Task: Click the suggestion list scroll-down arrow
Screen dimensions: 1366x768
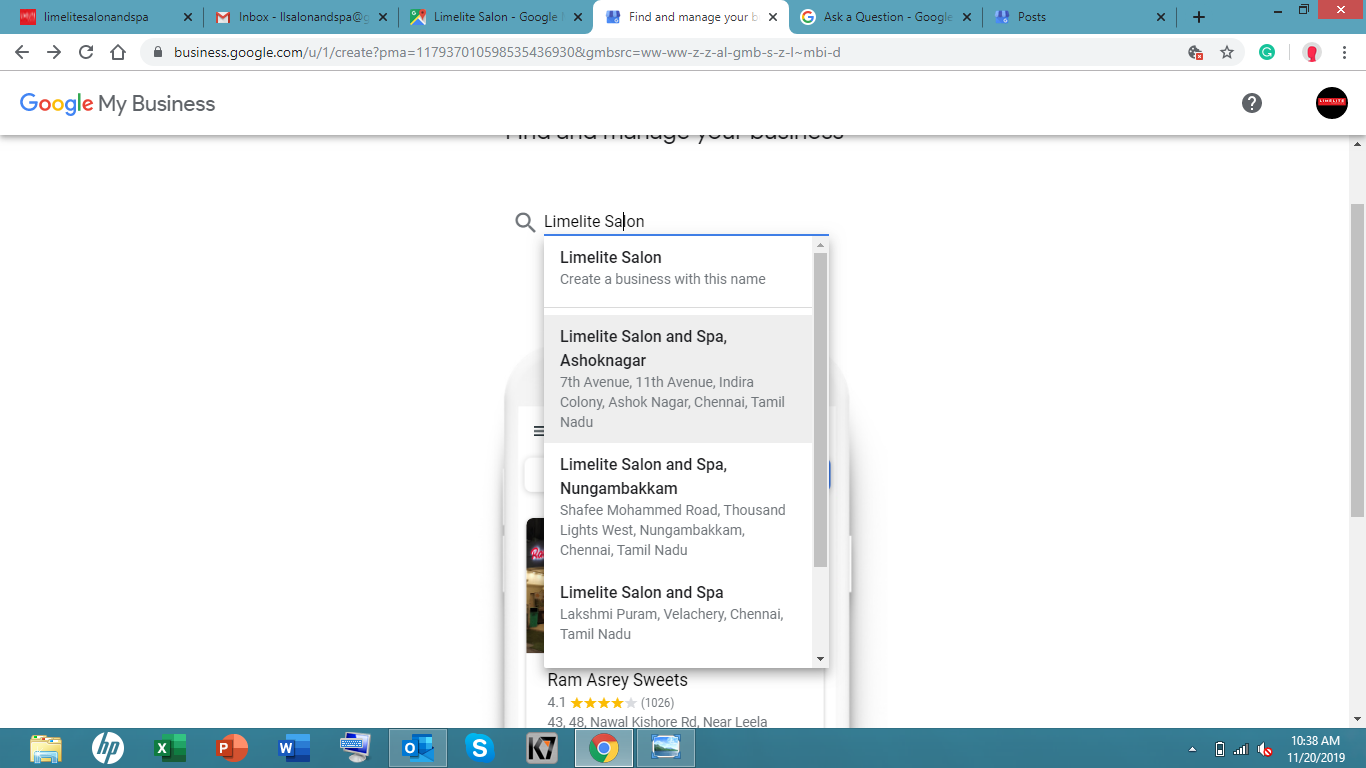Action: tap(821, 659)
